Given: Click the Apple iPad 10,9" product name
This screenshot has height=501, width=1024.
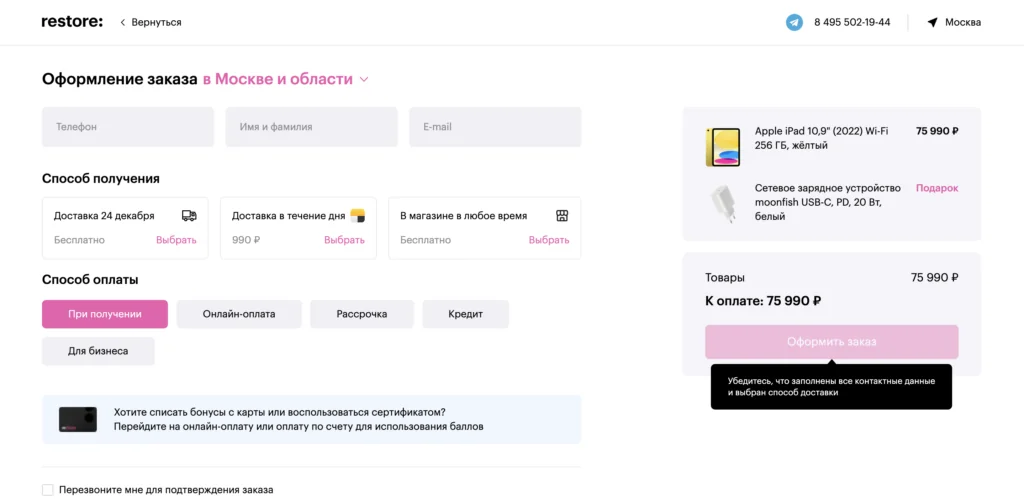Looking at the screenshot, I should pyautogui.click(x=822, y=138).
